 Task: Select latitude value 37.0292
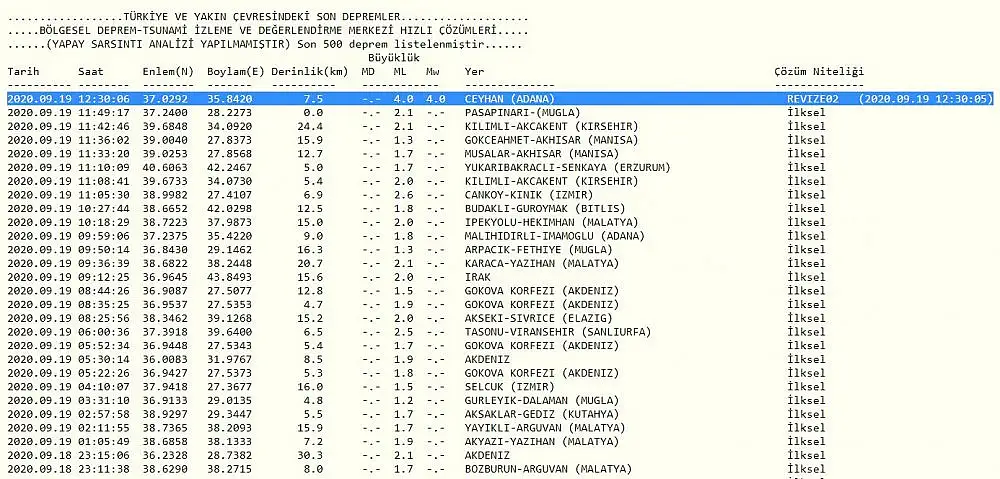(x=165, y=99)
